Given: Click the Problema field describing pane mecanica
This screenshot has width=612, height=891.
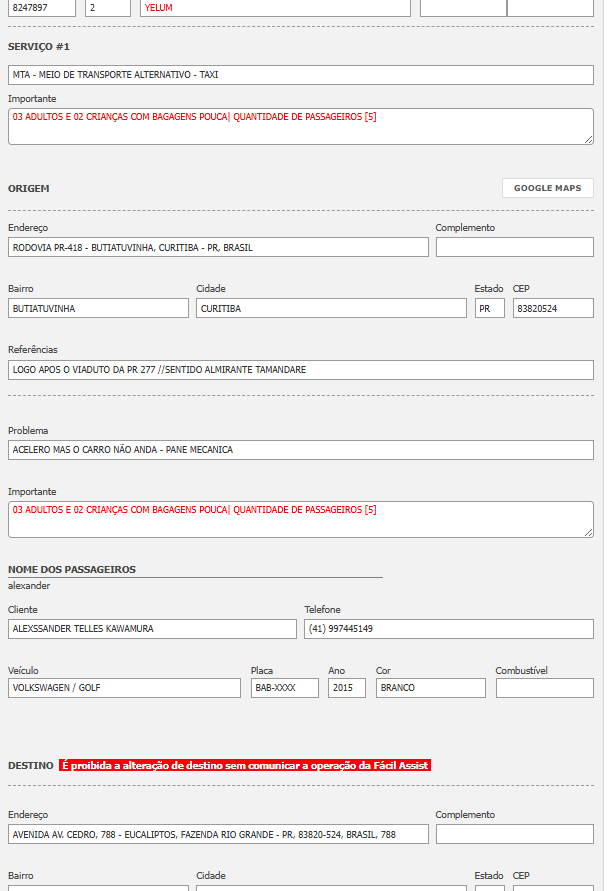Looking at the screenshot, I should (300, 450).
